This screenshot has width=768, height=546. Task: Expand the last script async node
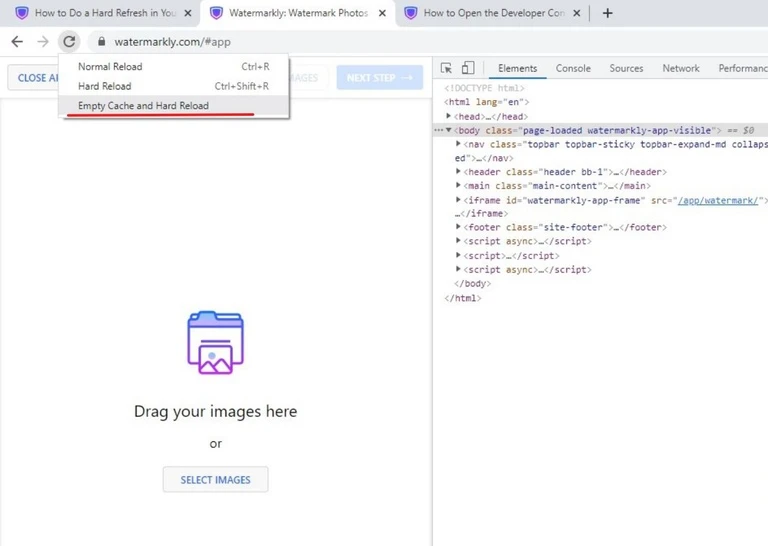[x=458, y=269]
